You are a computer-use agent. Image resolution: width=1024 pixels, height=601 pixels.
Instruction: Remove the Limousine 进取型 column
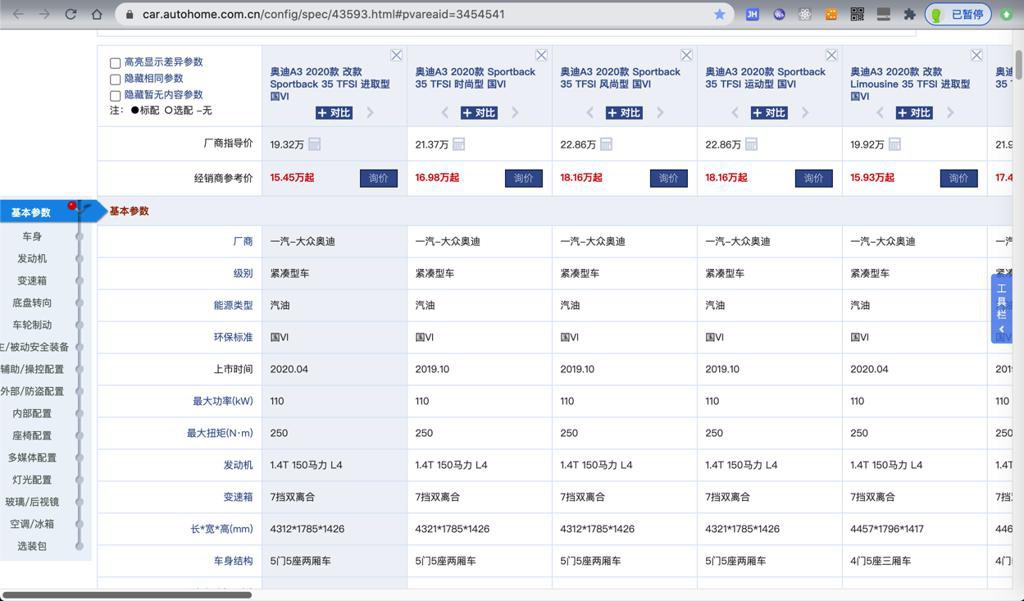point(976,56)
